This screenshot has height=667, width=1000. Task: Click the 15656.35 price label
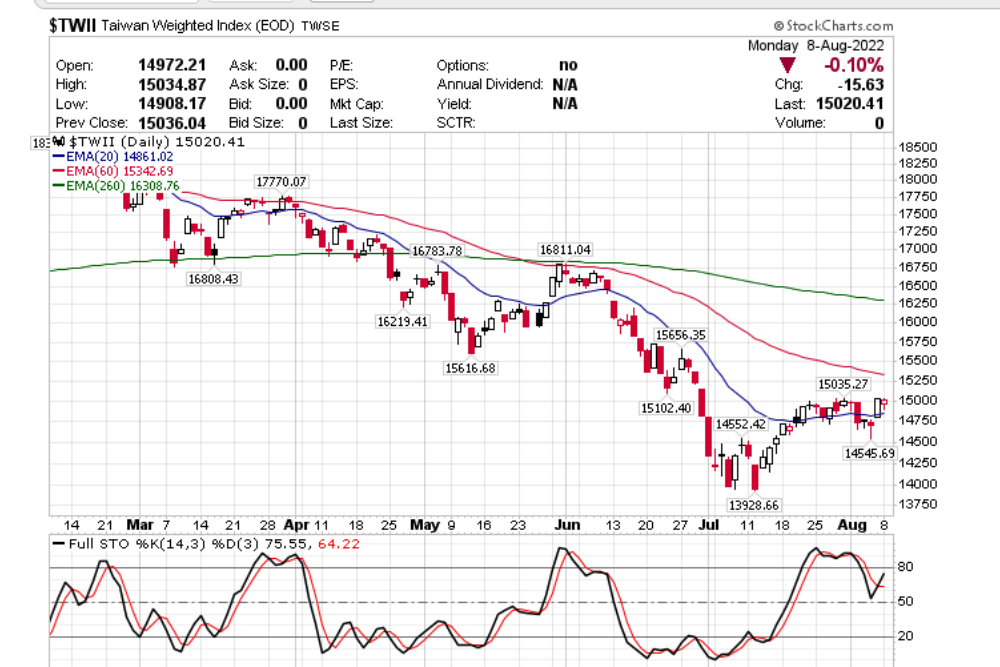(x=681, y=335)
